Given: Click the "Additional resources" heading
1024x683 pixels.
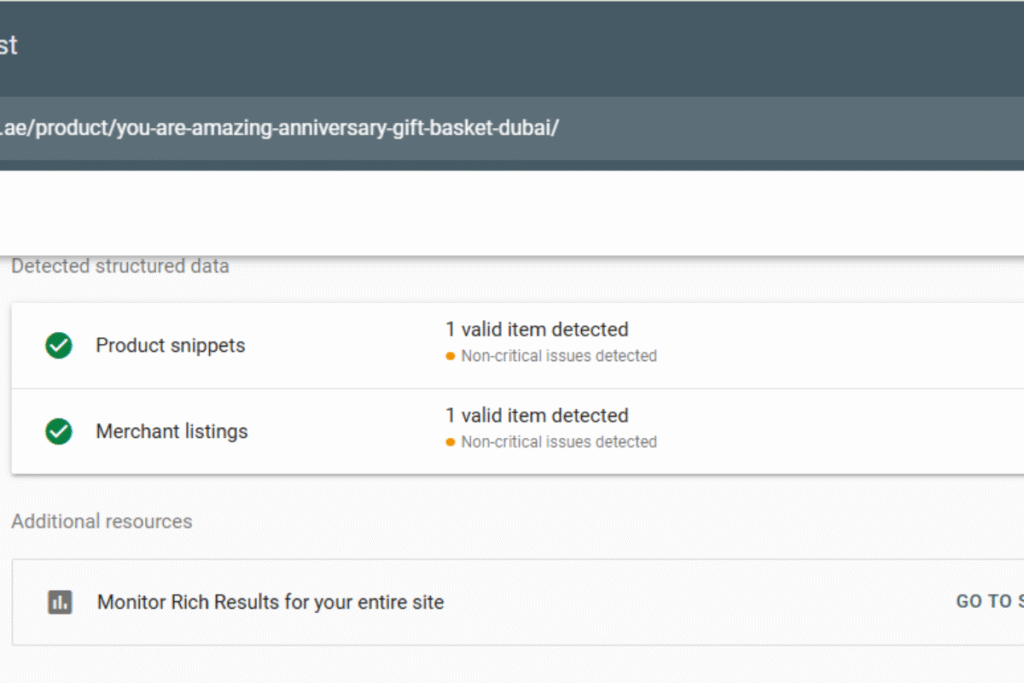Looking at the screenshot, I should [102, 522].
